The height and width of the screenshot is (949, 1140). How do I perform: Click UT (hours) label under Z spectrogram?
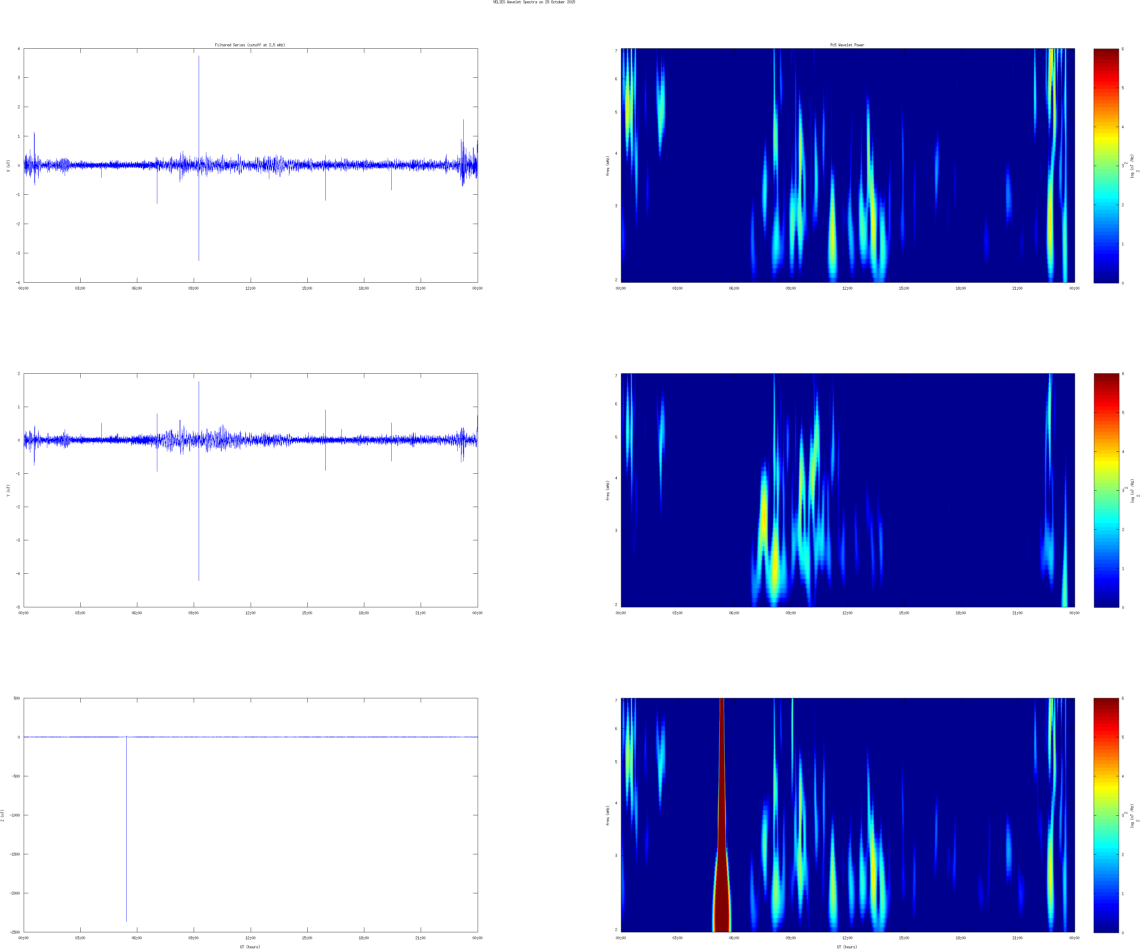click(847, 946)
